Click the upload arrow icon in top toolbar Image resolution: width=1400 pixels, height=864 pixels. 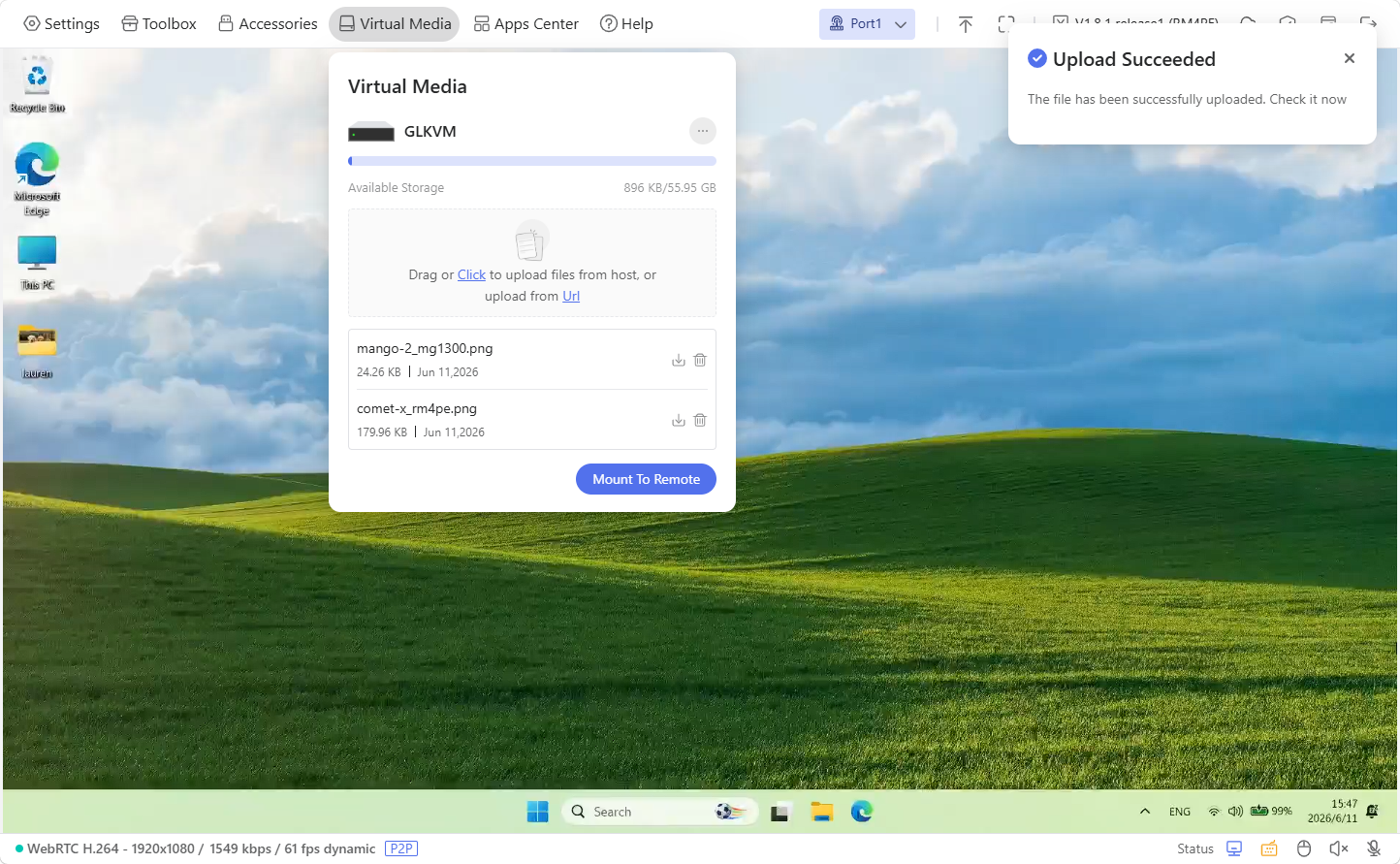(966, 24)
